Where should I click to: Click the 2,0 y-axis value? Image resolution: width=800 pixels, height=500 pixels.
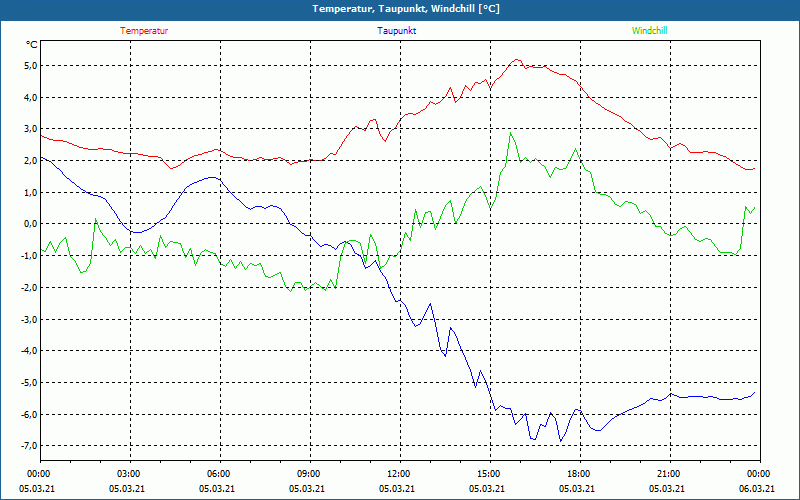click(30, 160)
